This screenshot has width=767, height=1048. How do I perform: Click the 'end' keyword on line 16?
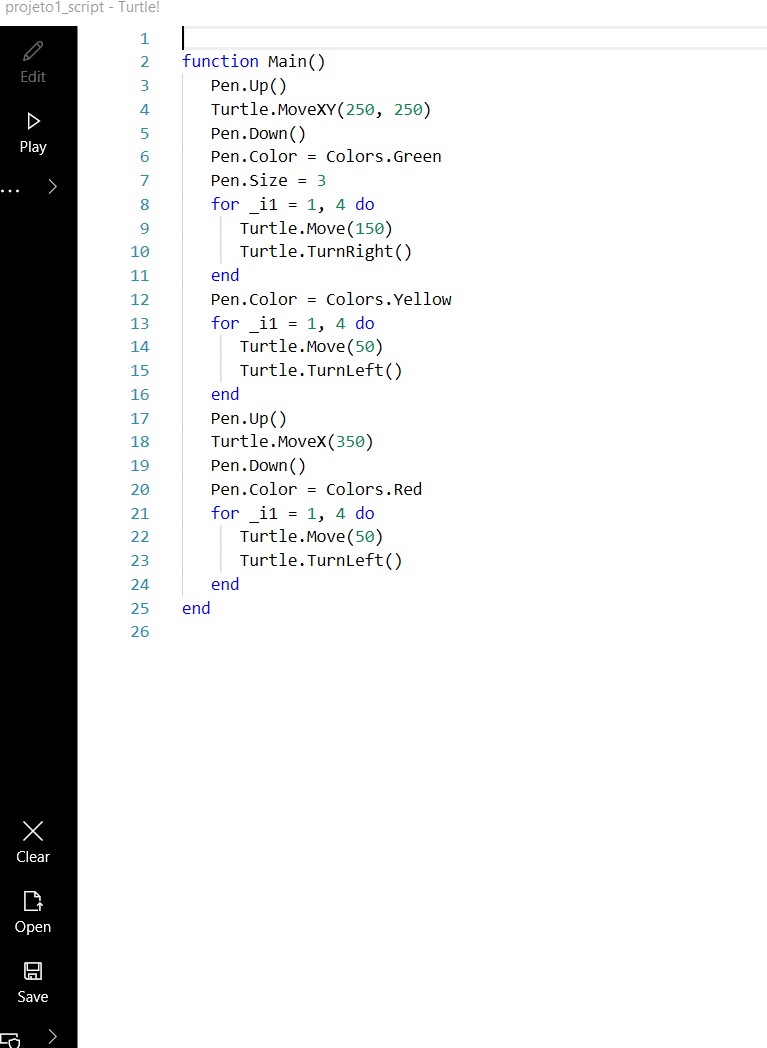click(x=224, y=394)
